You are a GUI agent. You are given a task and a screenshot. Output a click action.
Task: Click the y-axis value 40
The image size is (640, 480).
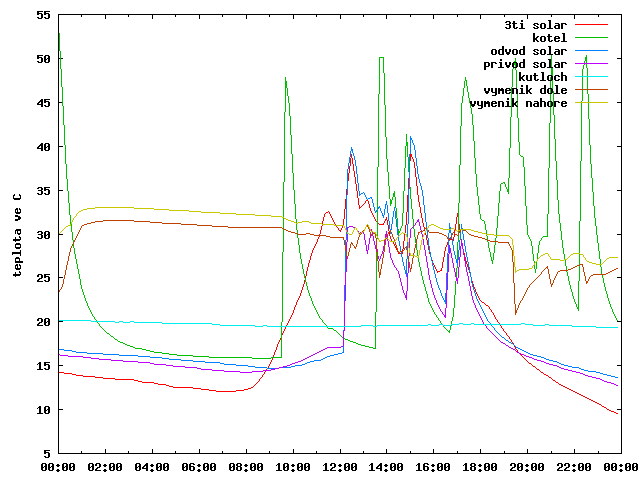pos(43,147)
